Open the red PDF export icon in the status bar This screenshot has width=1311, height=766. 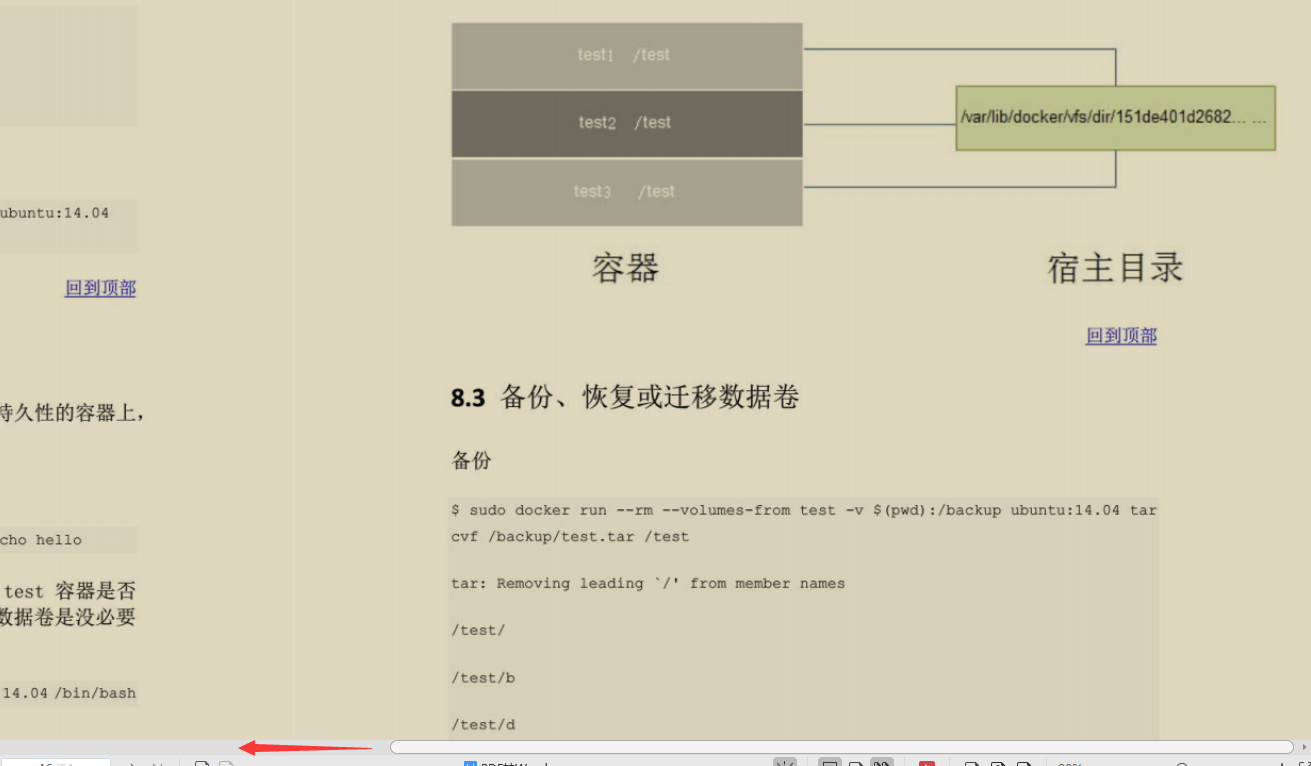coord(925,762)
